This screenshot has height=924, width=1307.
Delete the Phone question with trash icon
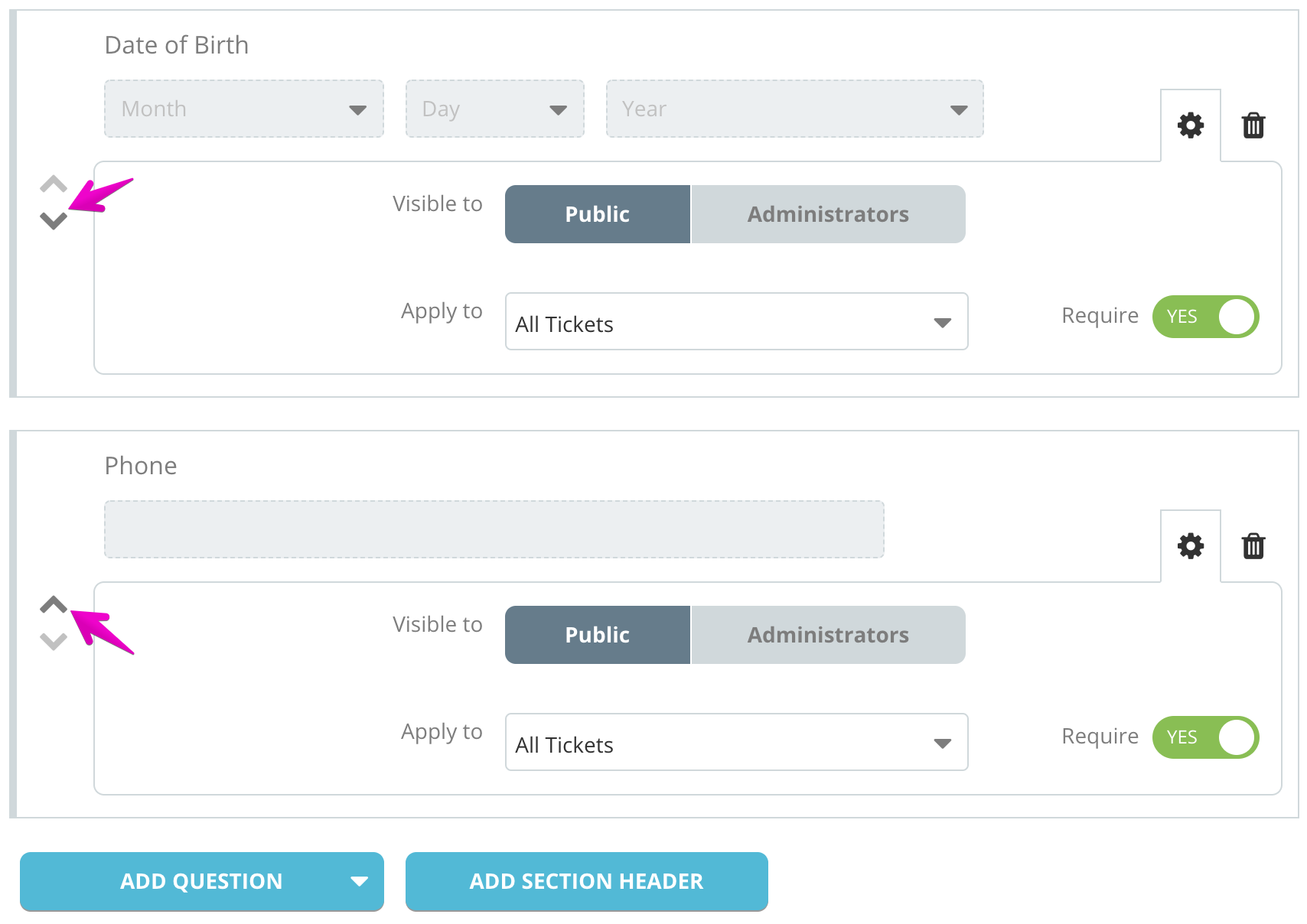click(1253, 546)
